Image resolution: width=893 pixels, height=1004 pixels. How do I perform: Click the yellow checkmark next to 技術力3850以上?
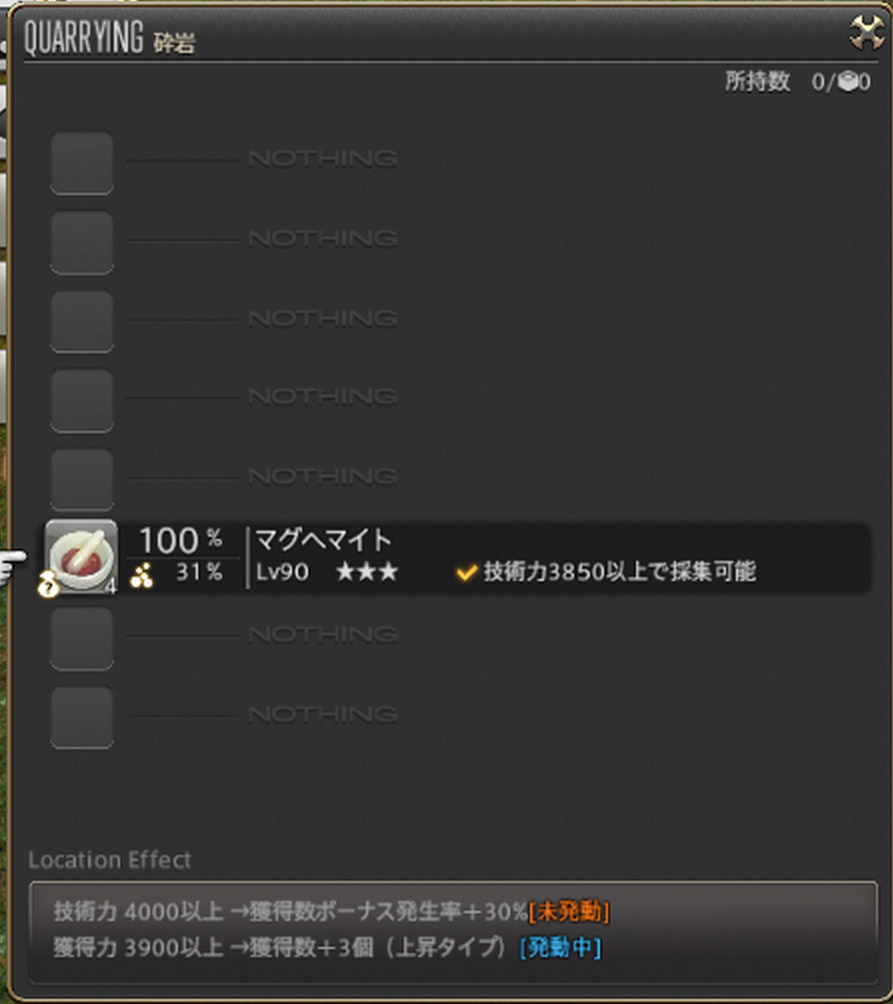(x=467, y=572)
